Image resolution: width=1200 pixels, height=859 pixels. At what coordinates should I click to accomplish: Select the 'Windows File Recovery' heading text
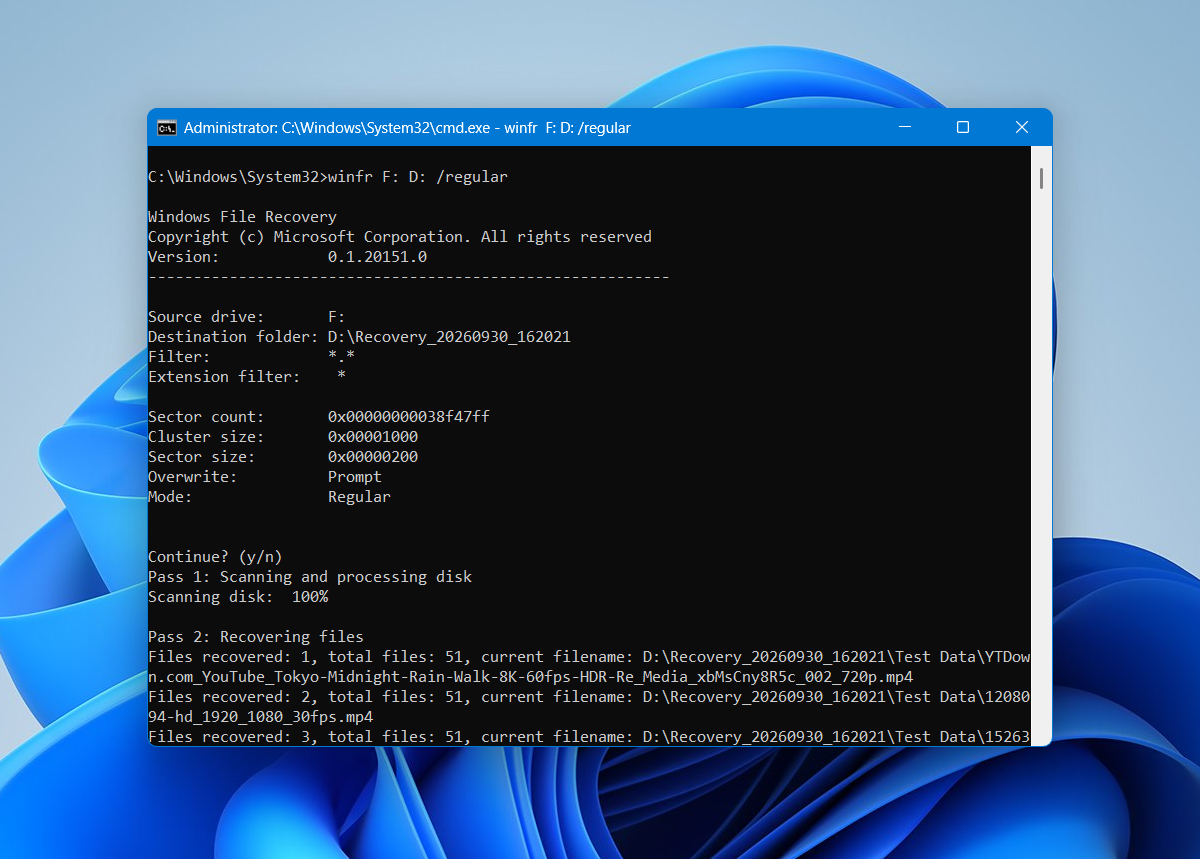(x=242, y=217)
